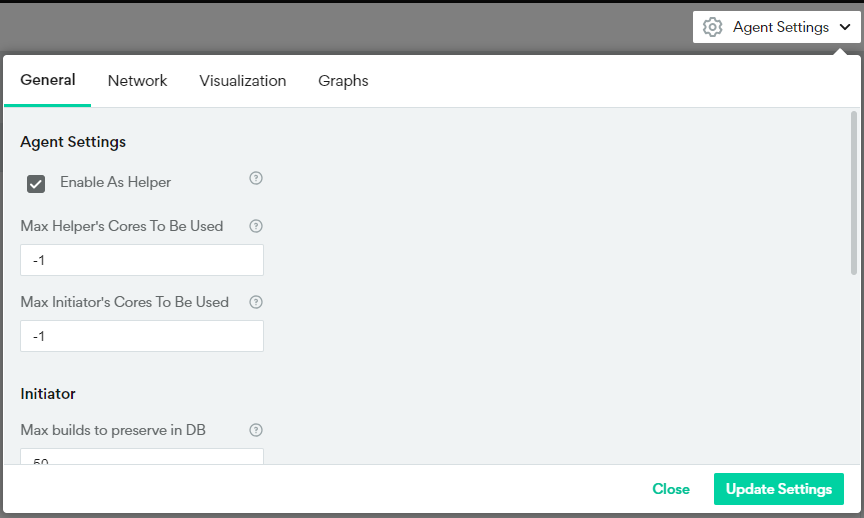This screenshot has width=864, height=518.
Task: Collapse Agent Settings using the chevron arrow
Action: [x=845, y=28]
